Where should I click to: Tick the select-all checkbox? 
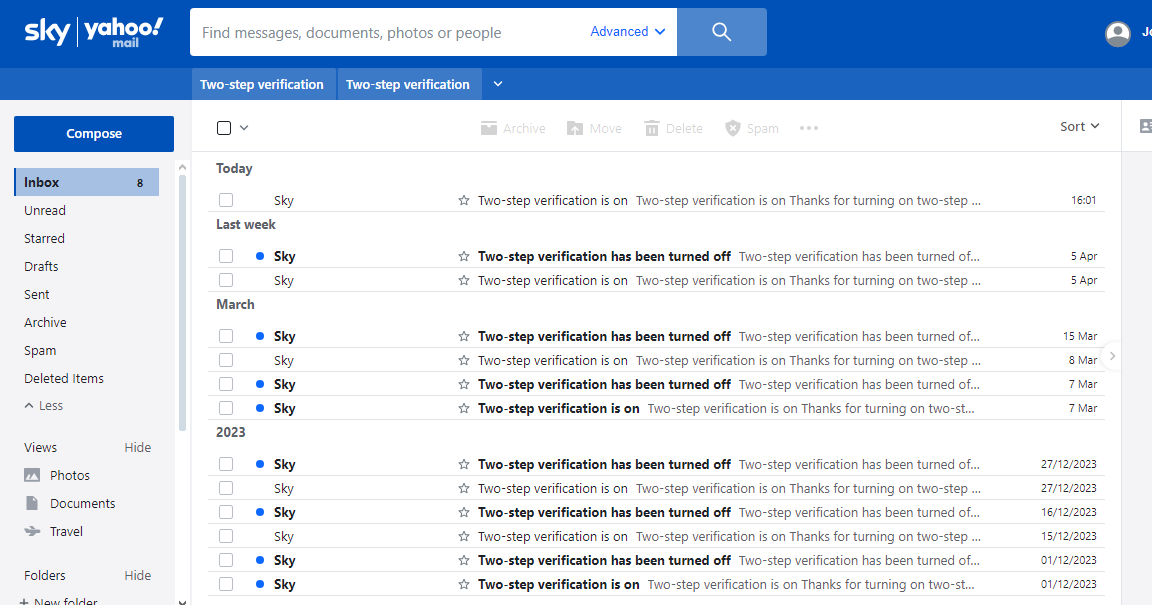224,128
